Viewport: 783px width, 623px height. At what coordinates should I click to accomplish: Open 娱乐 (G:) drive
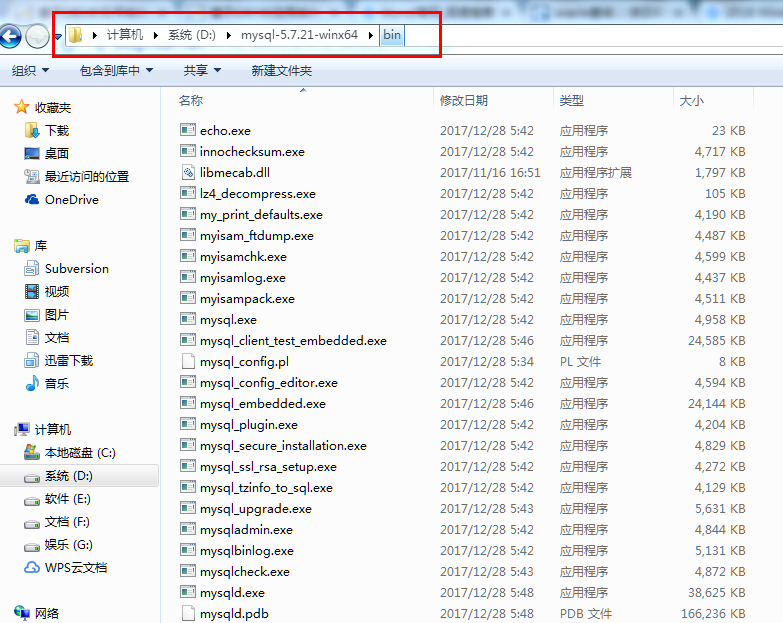[x=58, y=545]
